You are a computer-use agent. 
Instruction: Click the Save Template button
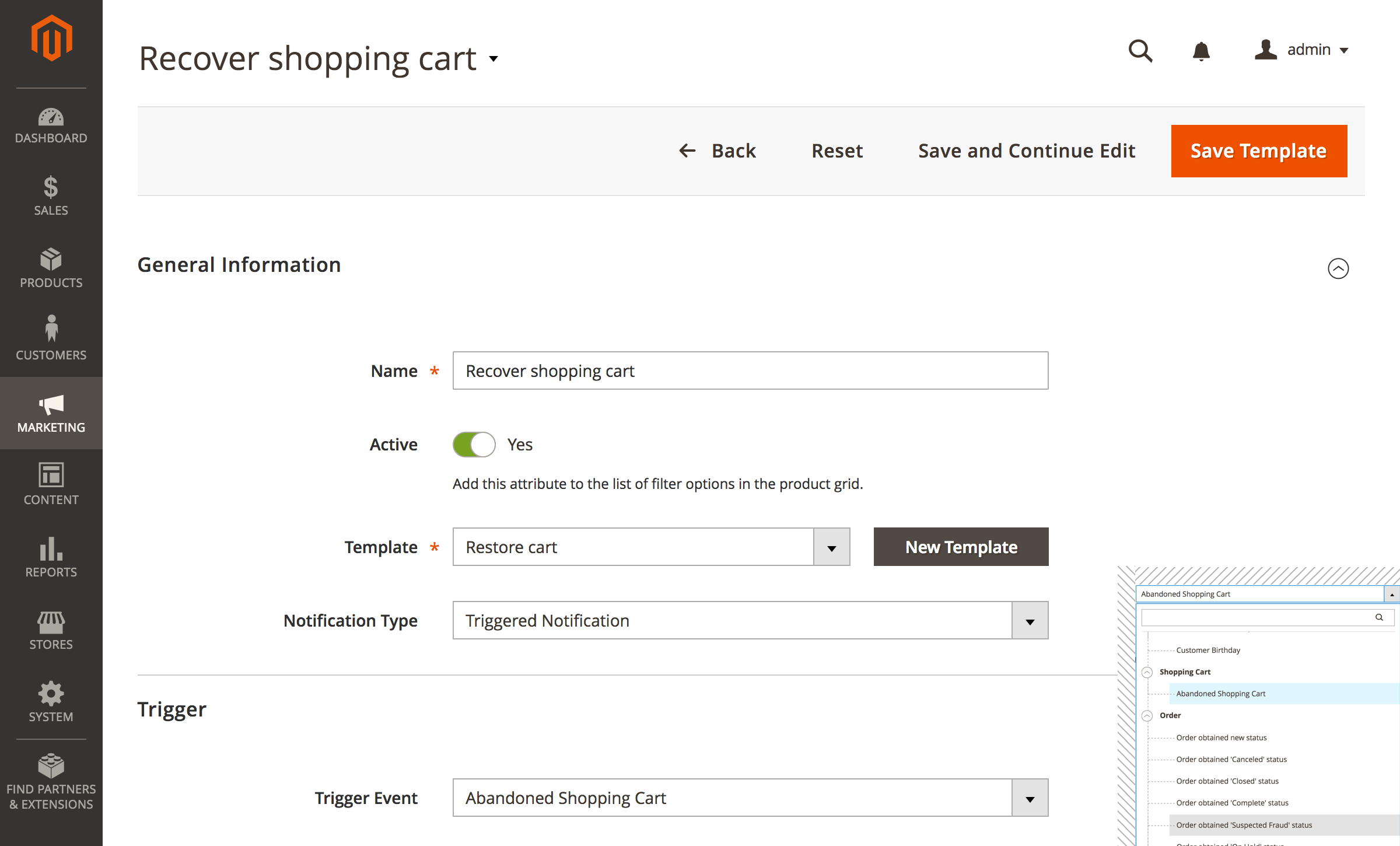(1259, 151)
